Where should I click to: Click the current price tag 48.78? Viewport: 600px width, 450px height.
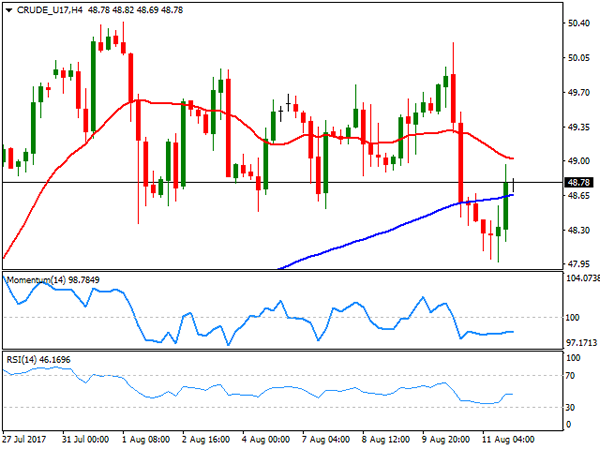[x=579, y=183]
